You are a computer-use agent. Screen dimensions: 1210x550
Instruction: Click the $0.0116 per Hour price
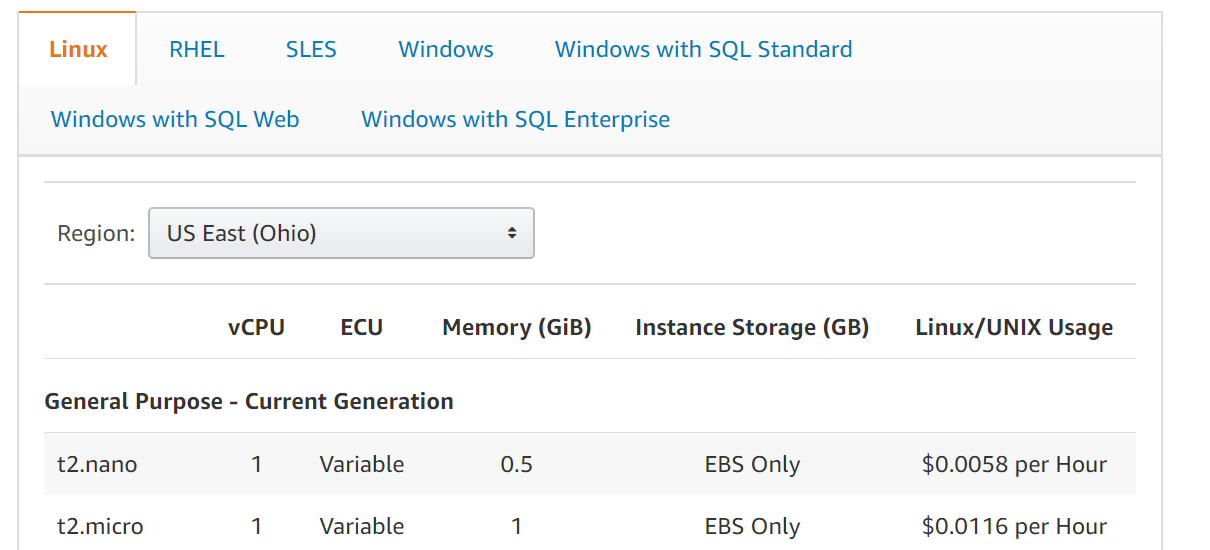[1014, 526]
